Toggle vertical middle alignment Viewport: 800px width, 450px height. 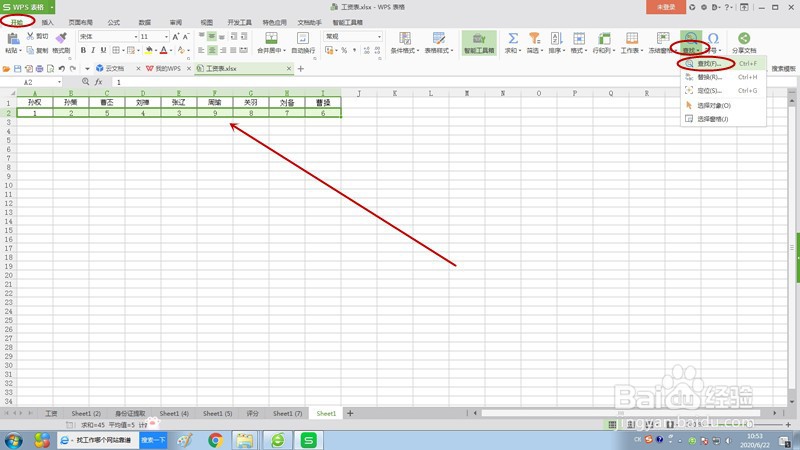point(212,36)
